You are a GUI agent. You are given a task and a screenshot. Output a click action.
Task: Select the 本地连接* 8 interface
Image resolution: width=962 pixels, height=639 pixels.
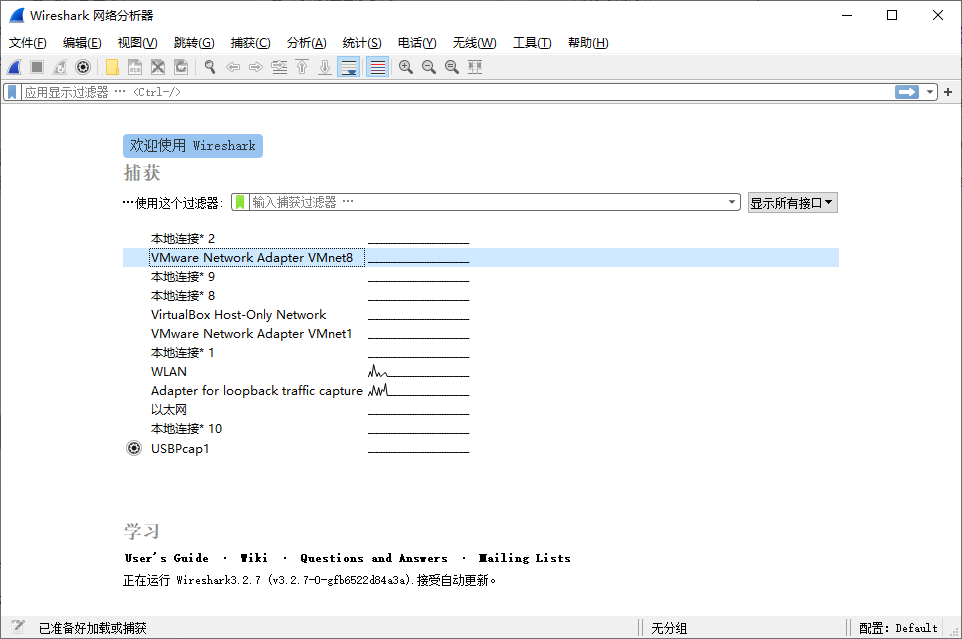[480, 296]
